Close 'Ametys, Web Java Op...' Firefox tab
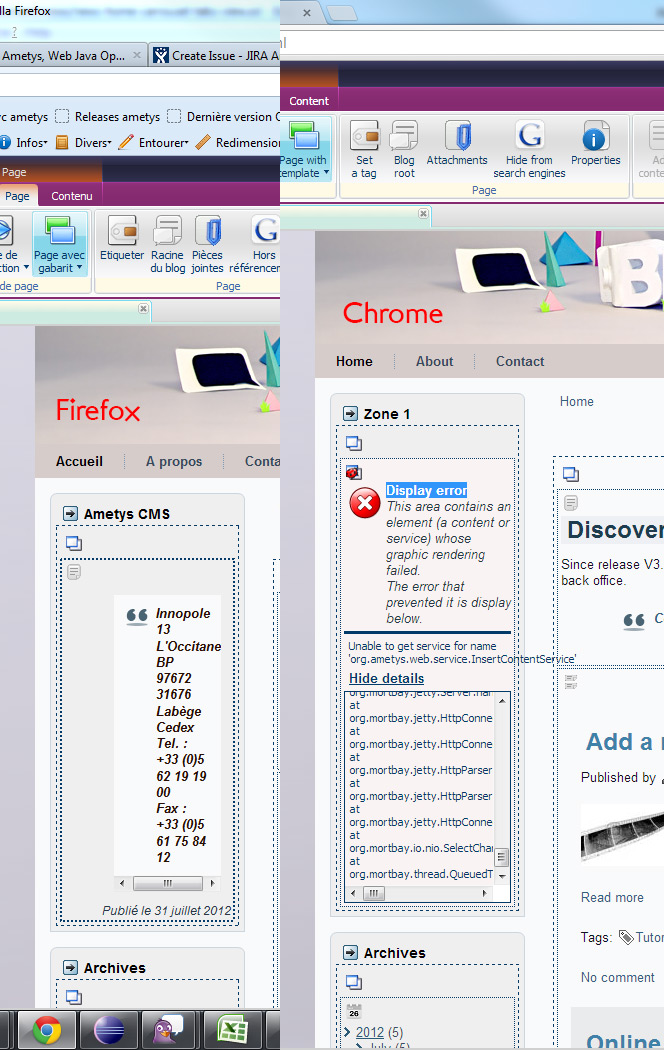This screenshot has height=1050, width=664. [x=137, y=55]
